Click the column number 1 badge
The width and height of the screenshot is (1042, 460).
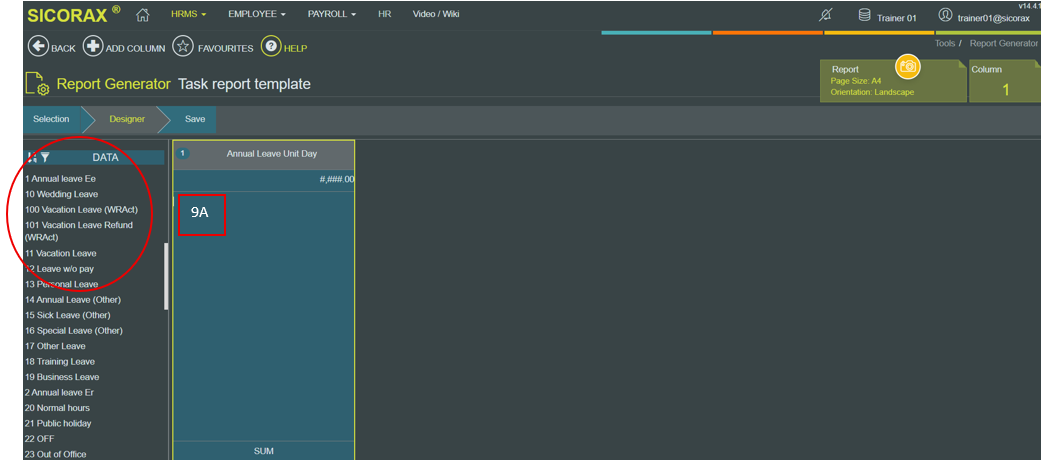coord(183,154)
